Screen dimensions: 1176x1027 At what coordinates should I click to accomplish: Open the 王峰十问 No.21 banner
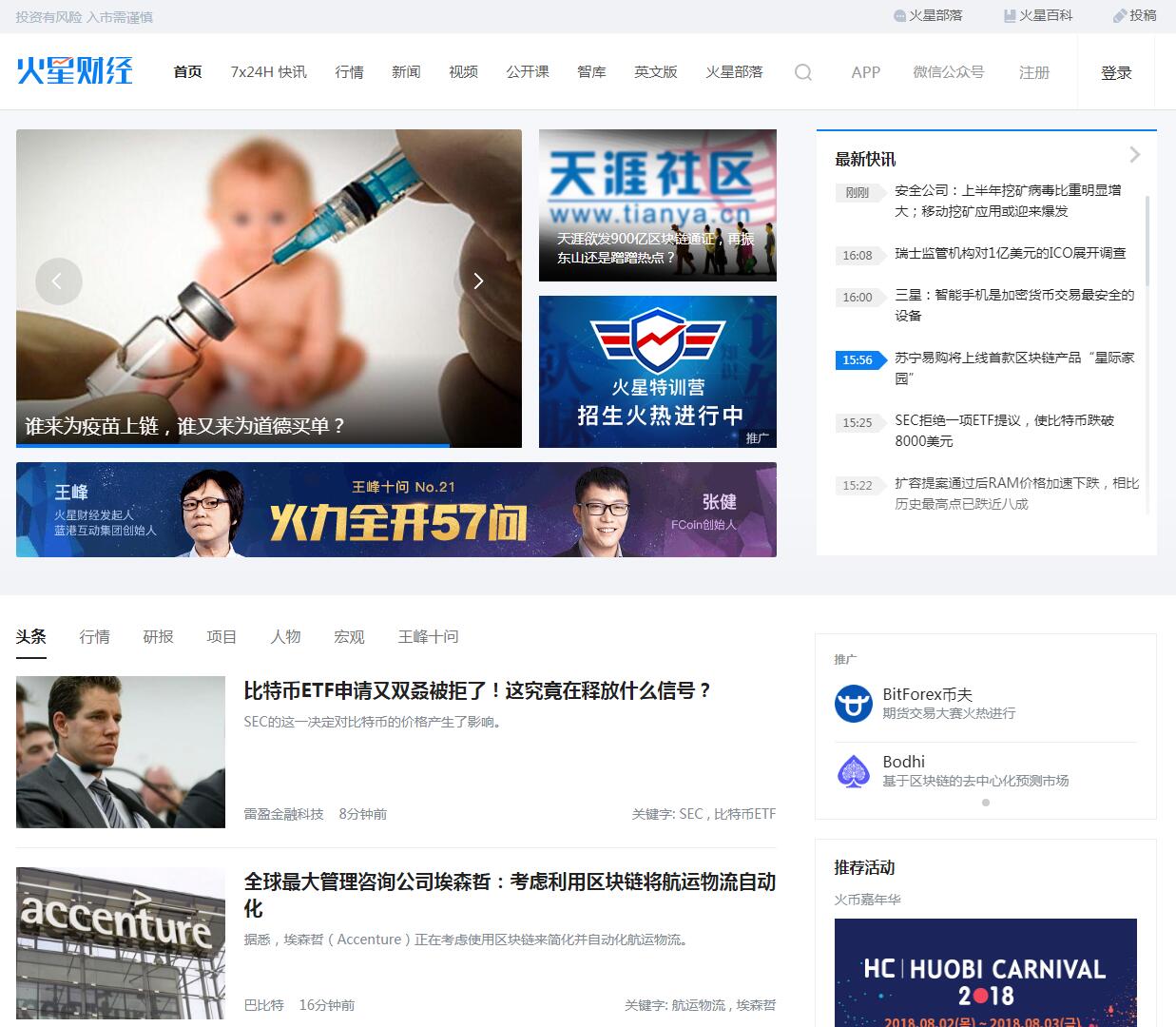396,510
